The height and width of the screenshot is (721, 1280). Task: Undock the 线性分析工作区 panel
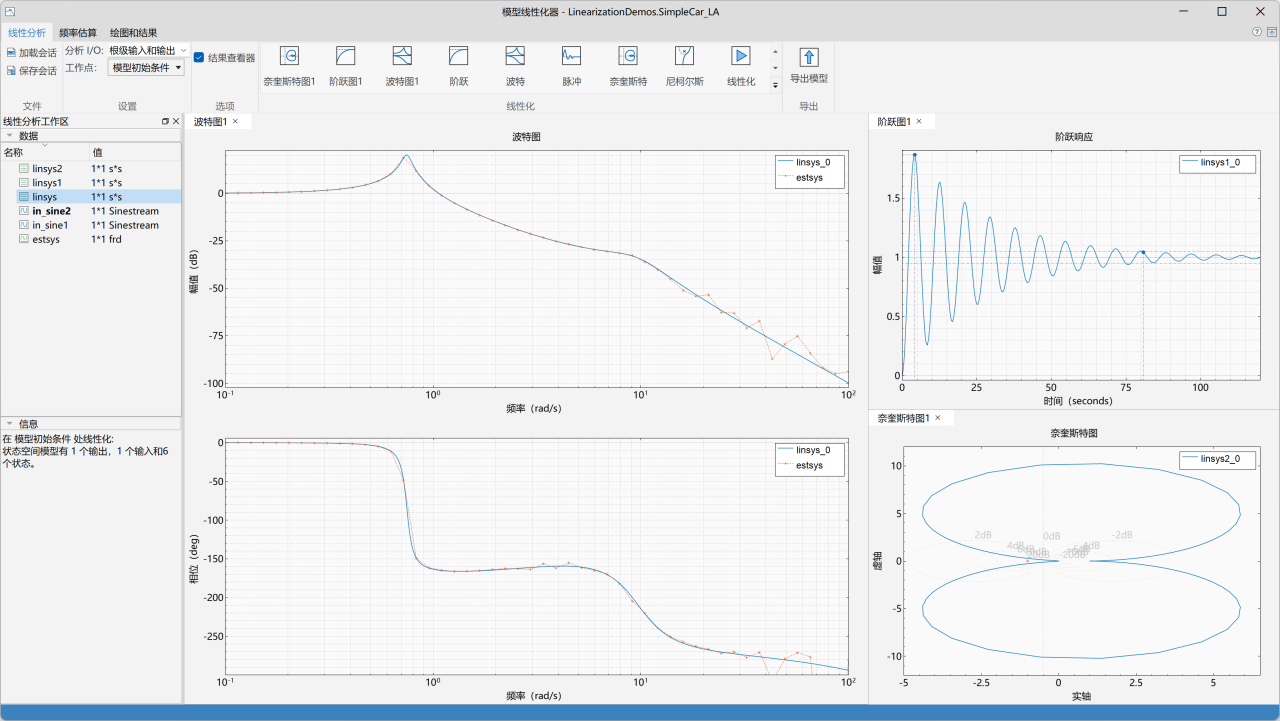[x=166, y=121]
